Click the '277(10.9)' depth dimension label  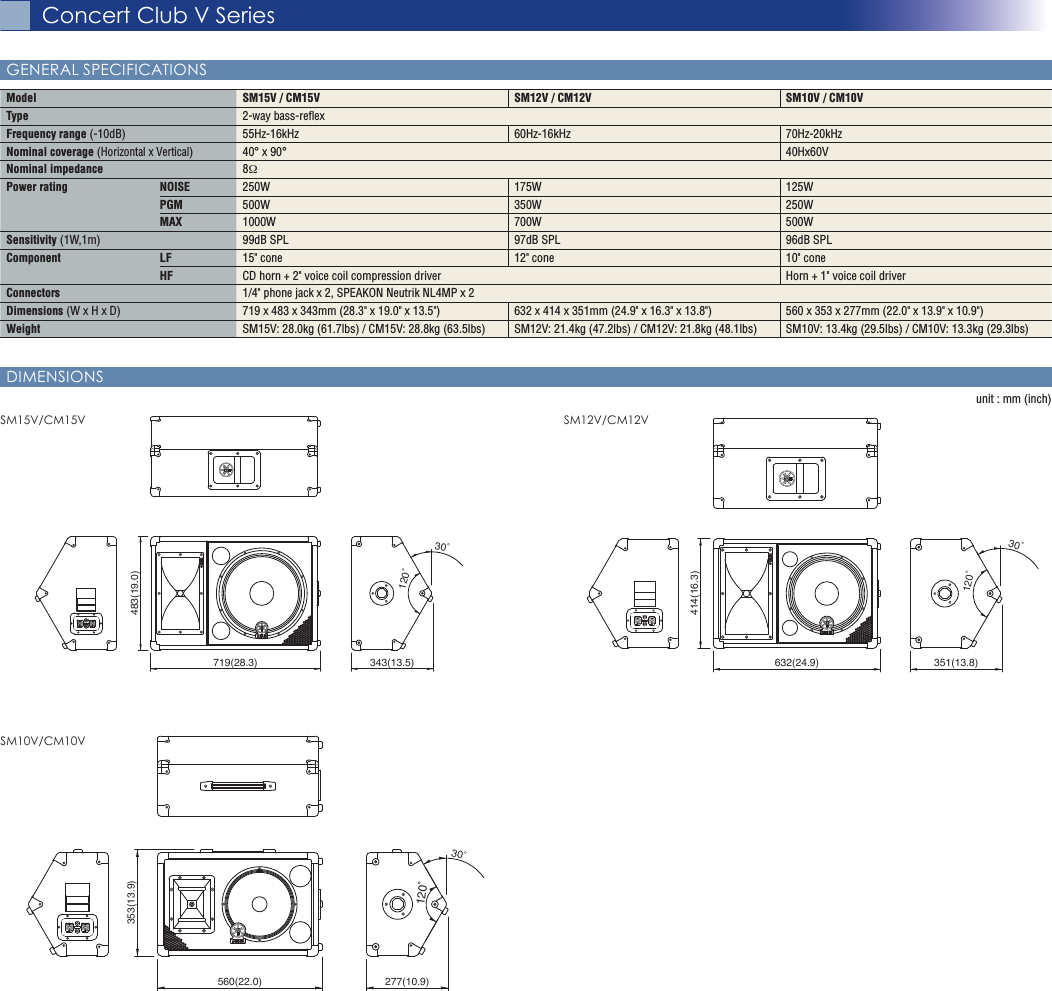point(407,982)
